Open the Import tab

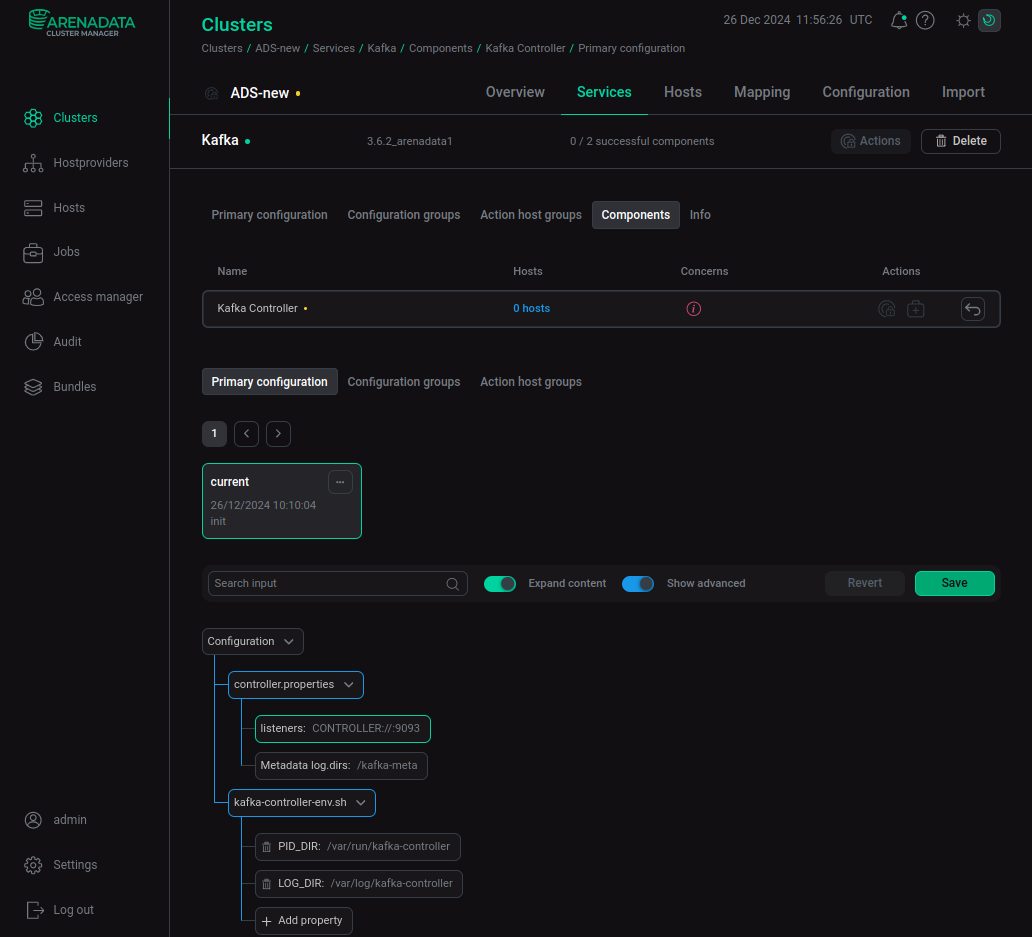[963, 92]
